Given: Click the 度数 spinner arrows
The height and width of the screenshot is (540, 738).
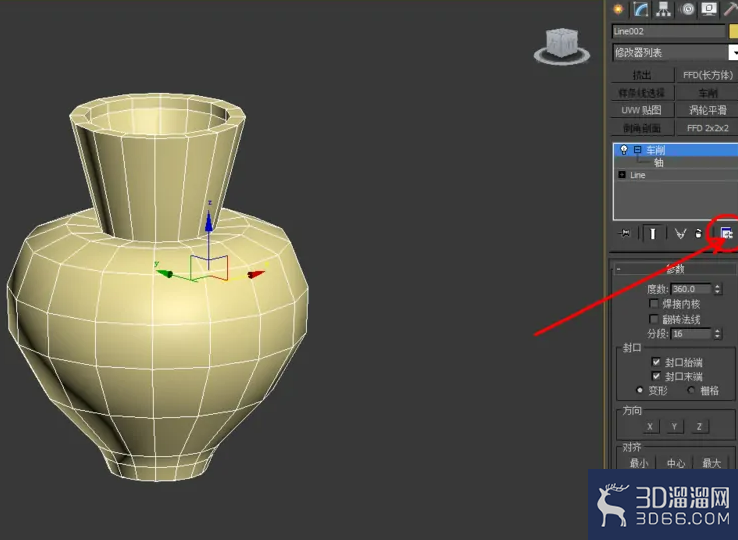Looking at the screenshot, I should 717,289.
